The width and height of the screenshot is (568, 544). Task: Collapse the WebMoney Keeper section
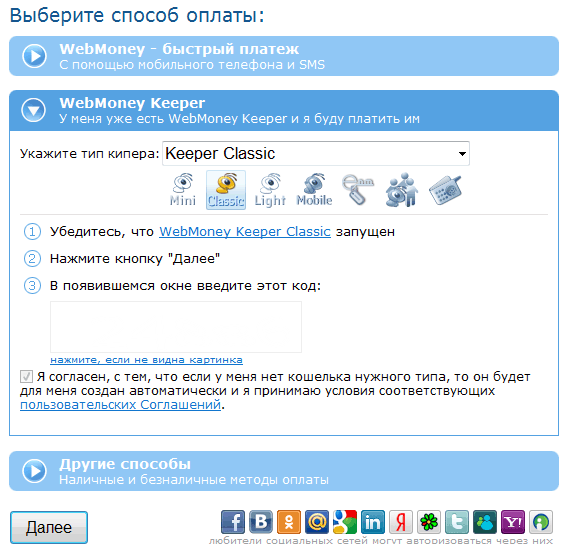click(x=284, y=110)
